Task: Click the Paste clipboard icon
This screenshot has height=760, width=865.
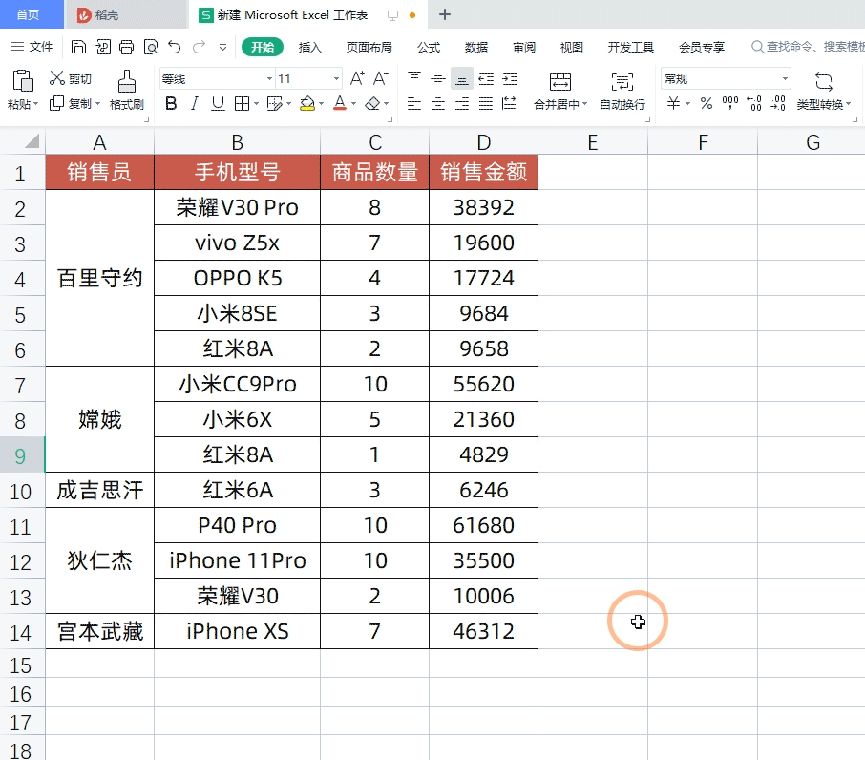Action: click(x=23, y=81)
